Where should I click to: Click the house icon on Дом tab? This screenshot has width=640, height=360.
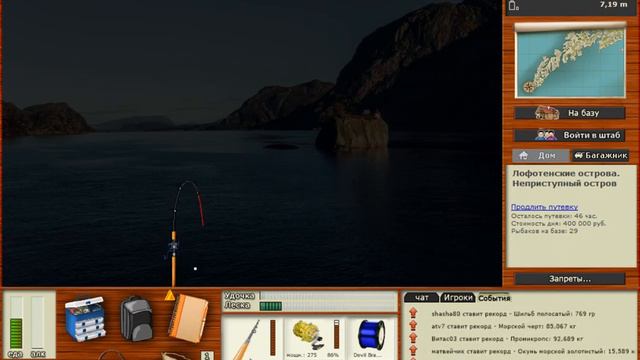(524, 155)
